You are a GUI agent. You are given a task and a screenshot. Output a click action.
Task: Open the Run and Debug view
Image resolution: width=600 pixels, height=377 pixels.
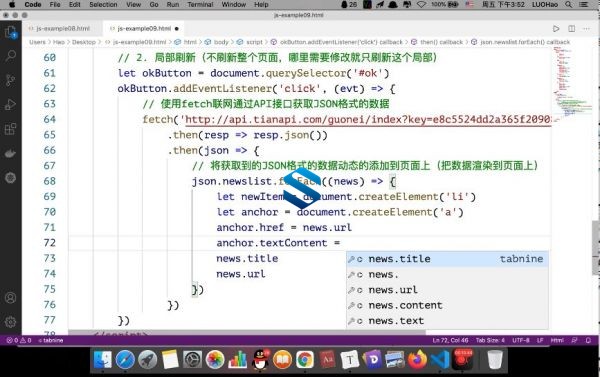[10, 104]
